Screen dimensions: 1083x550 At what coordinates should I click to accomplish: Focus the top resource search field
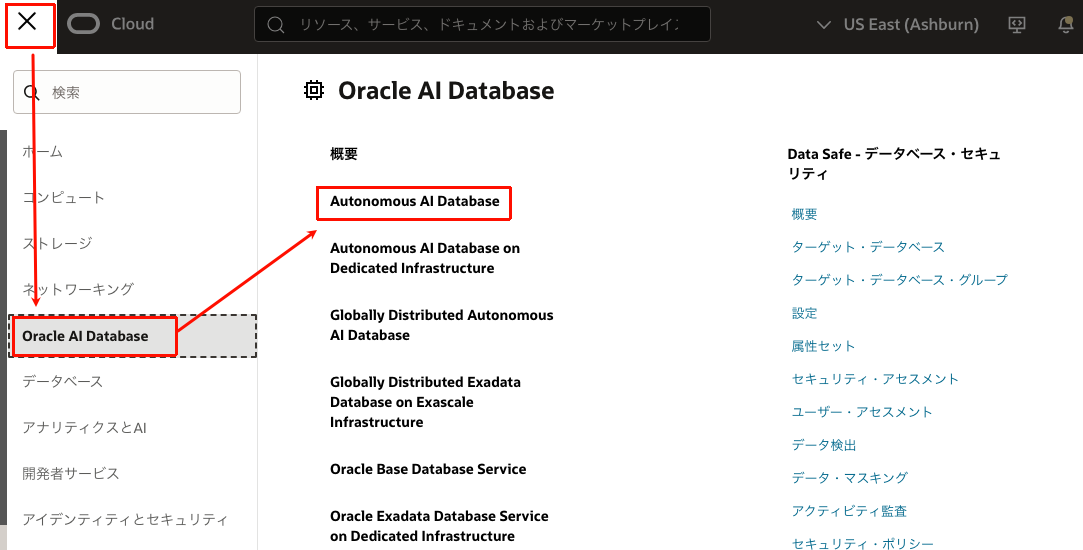tap(490, 24)
